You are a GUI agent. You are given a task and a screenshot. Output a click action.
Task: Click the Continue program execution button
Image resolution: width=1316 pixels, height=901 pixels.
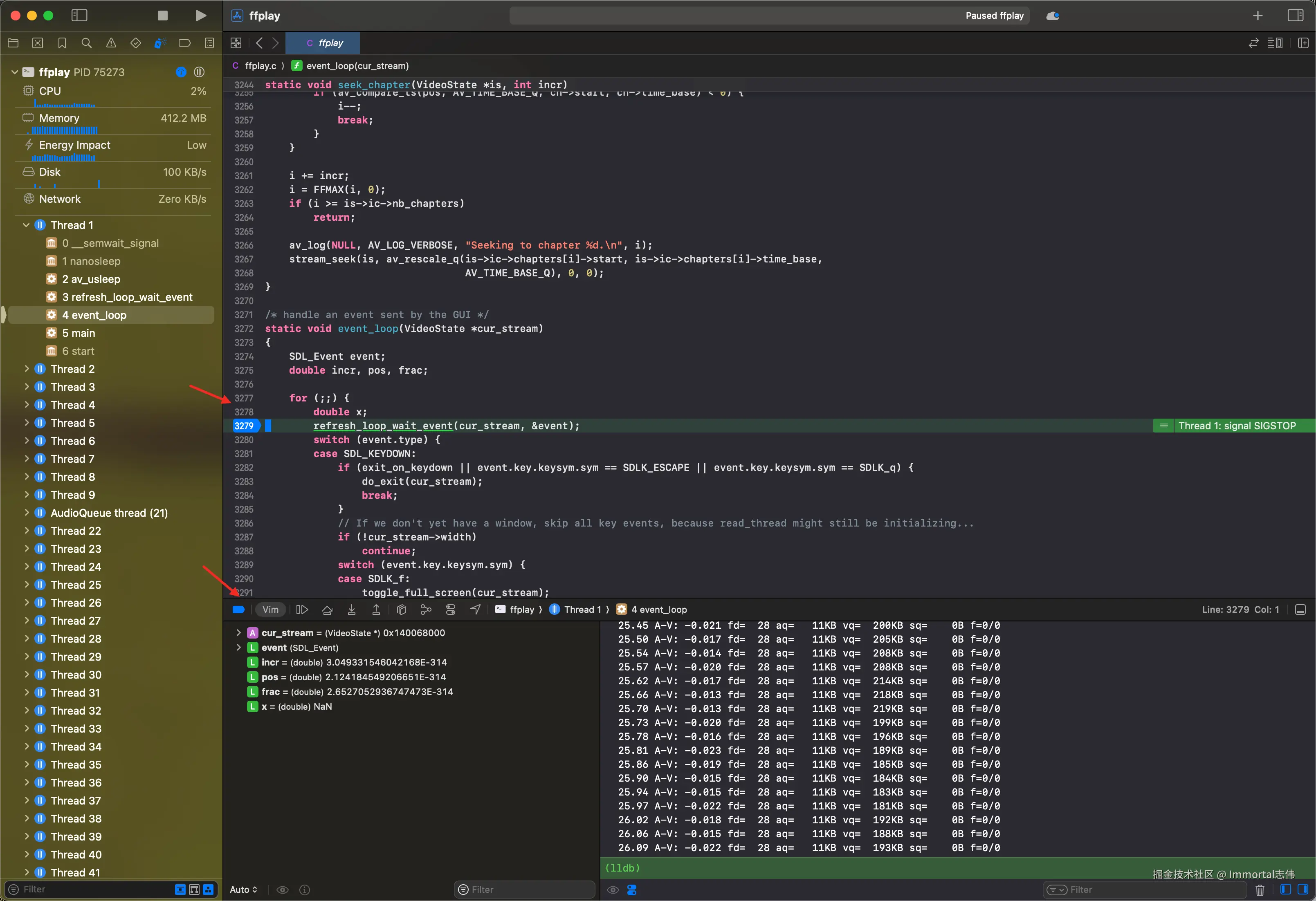pyautogui.click(x=302, y=610)
